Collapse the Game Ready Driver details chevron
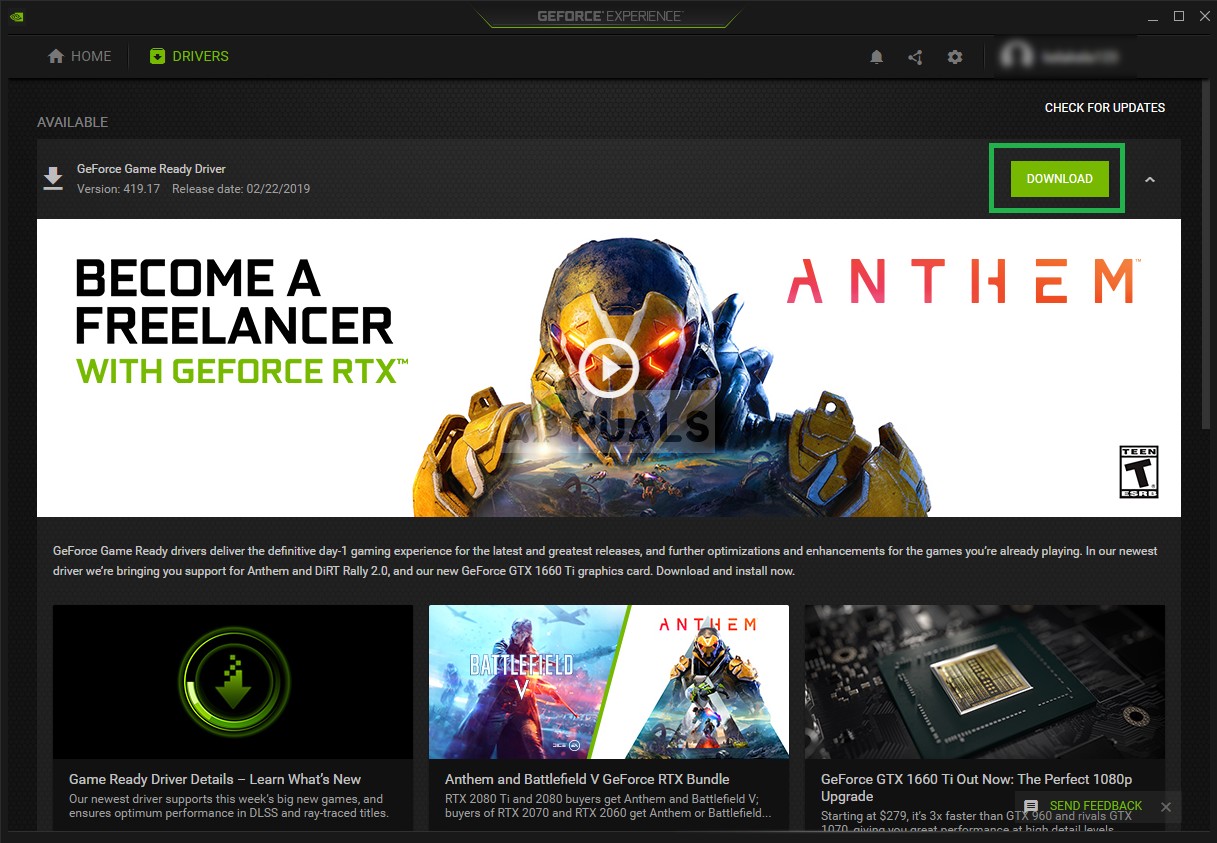 point(1150,180)
